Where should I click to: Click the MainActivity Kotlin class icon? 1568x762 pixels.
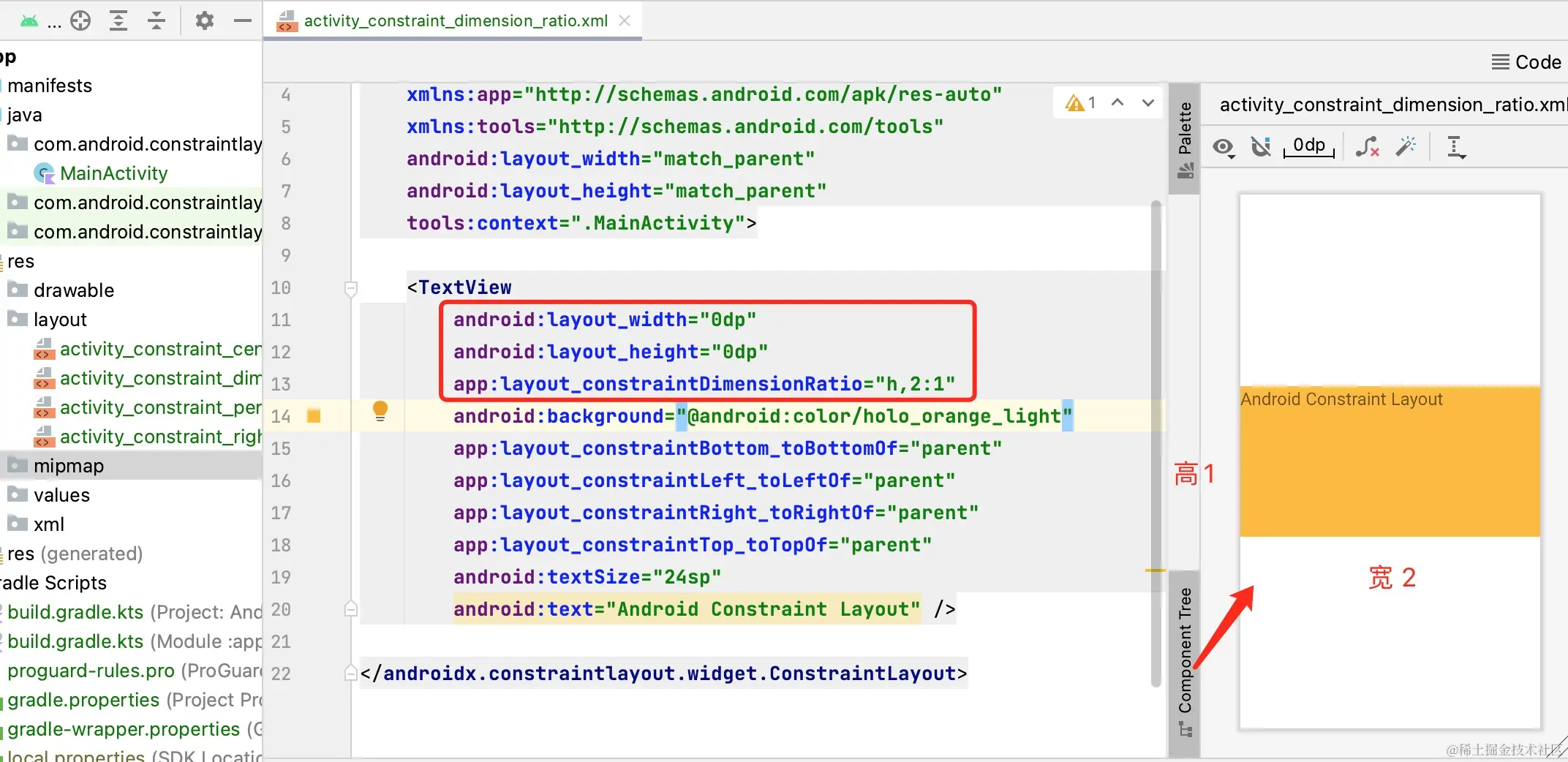45,173
